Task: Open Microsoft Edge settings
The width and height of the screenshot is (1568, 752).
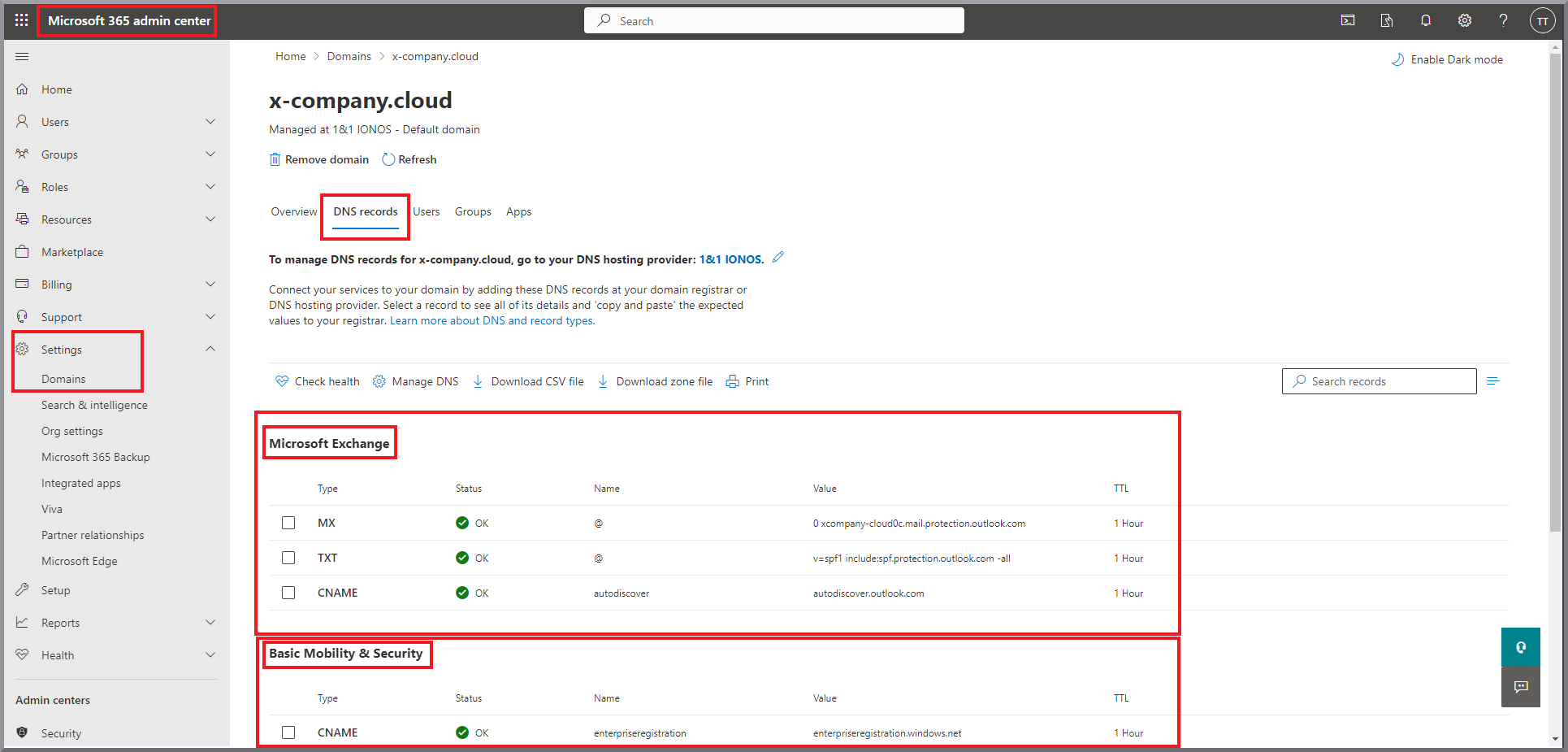Action: click(x=80, y=561)
